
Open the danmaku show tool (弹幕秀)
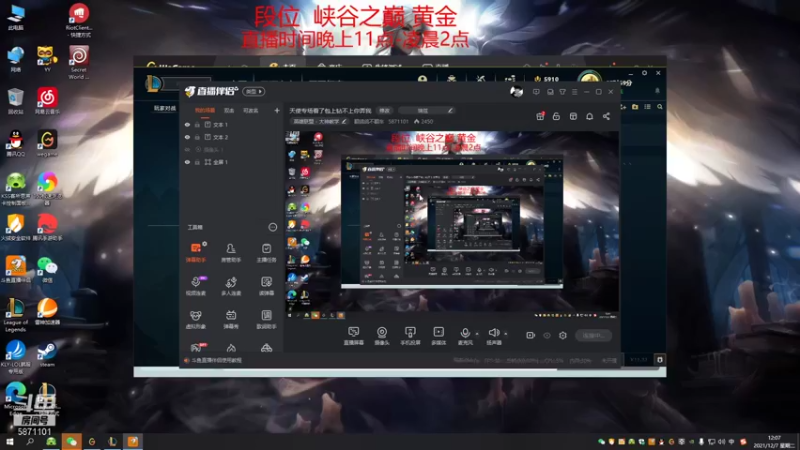tap(231, 319)
